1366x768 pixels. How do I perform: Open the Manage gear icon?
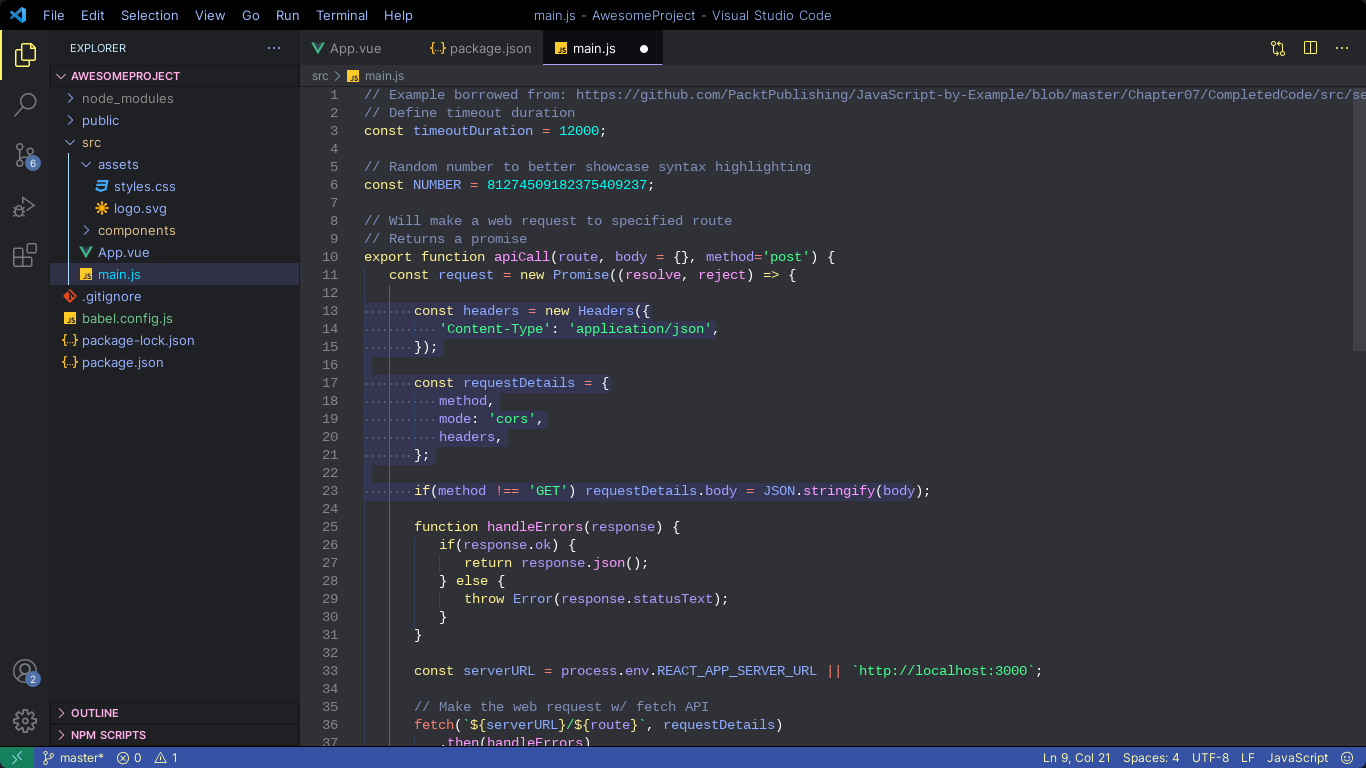[25, 720]
